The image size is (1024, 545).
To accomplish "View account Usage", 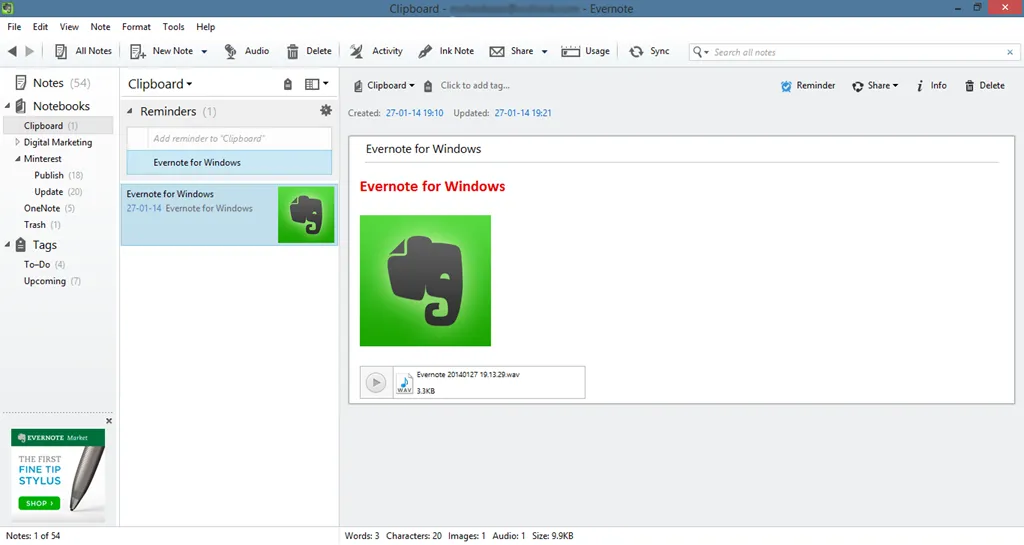I will (585, 51).
